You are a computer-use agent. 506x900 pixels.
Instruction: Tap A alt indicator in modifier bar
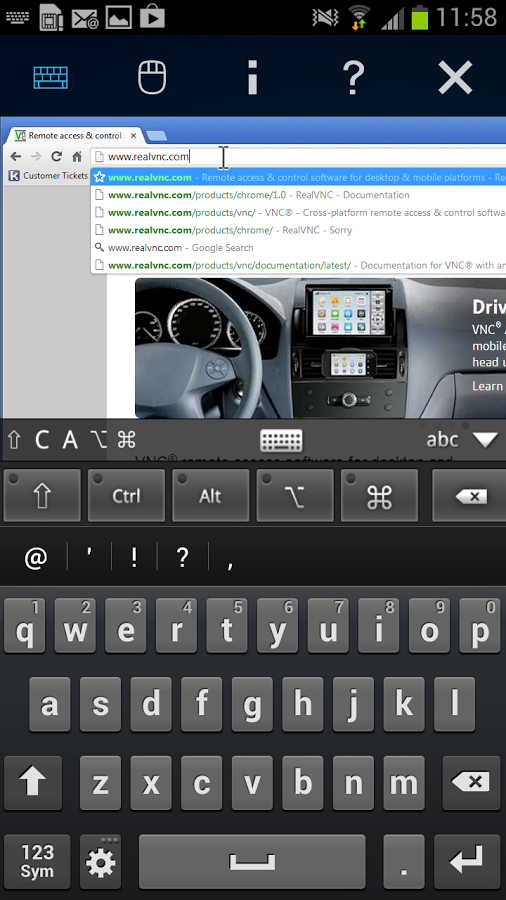point(70,440)
